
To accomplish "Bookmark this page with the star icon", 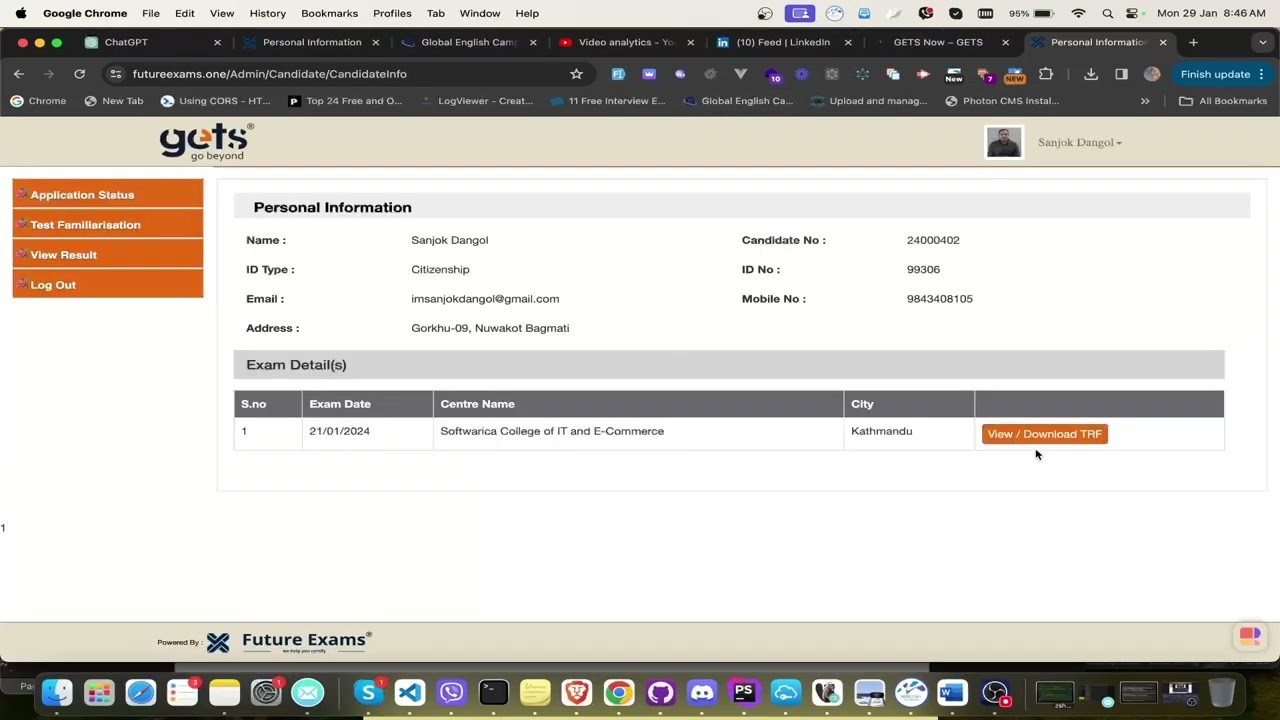I will tap(576, 74).
